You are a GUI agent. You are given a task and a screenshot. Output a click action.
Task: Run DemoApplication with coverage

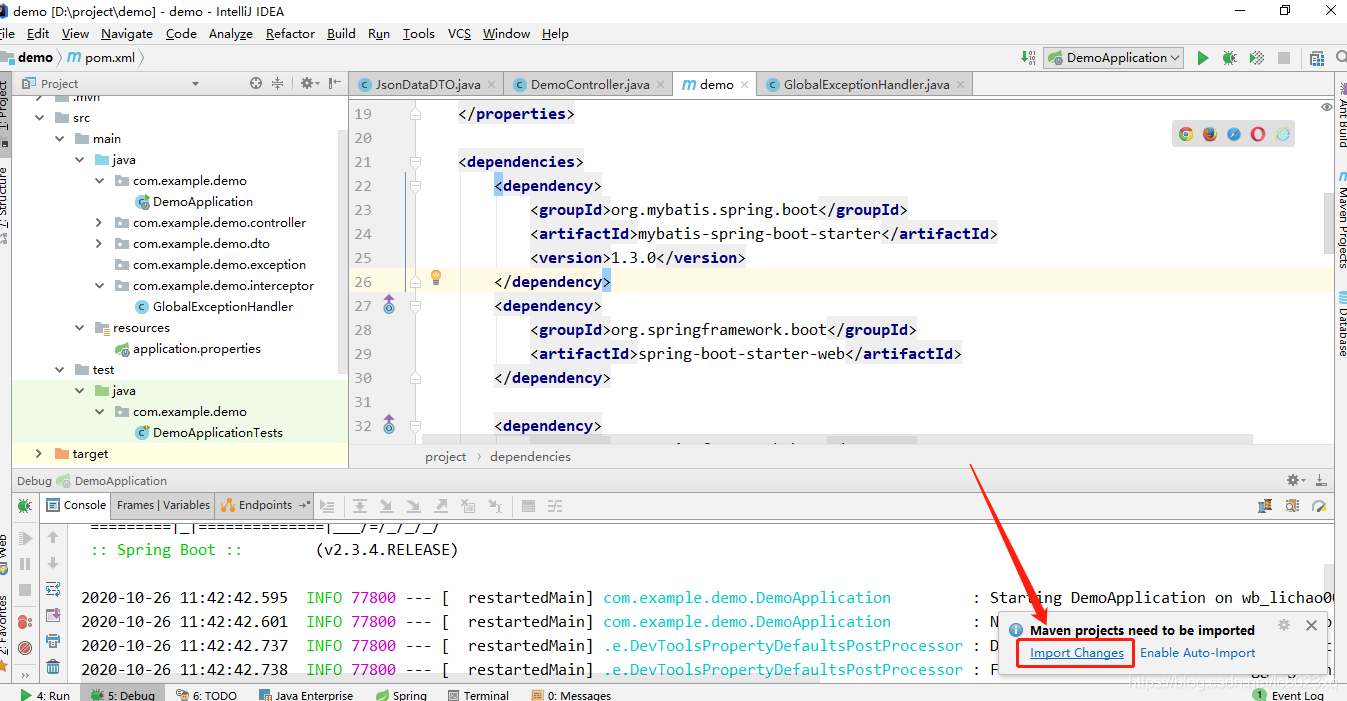1257,58
